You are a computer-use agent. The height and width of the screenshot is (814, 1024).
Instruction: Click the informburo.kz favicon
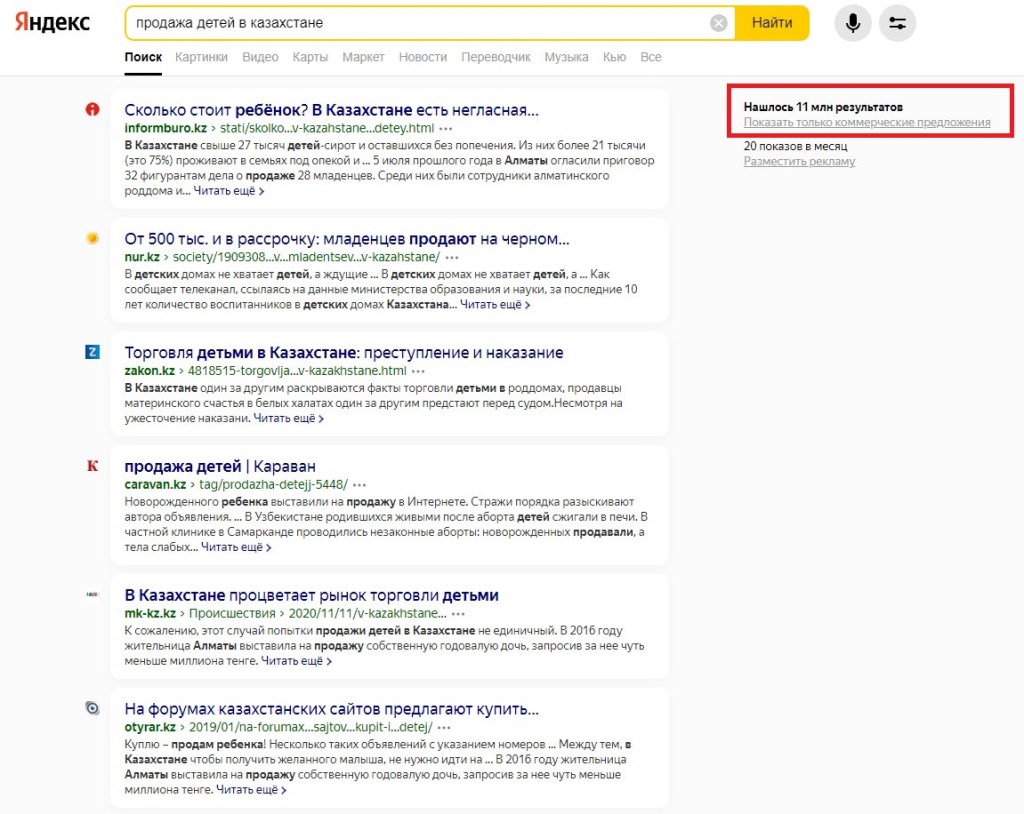93,109
